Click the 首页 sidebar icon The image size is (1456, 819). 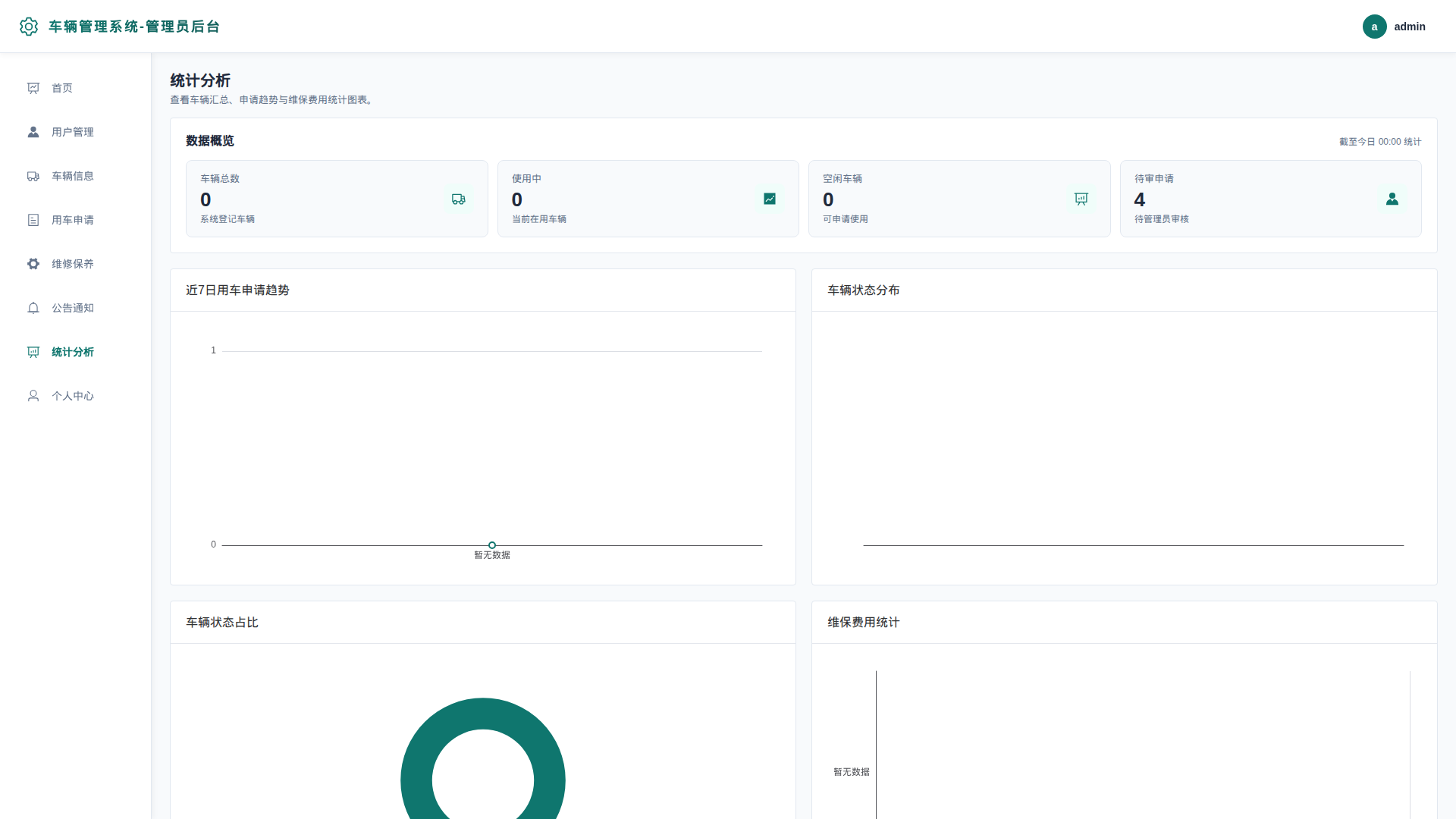(33, 88)
